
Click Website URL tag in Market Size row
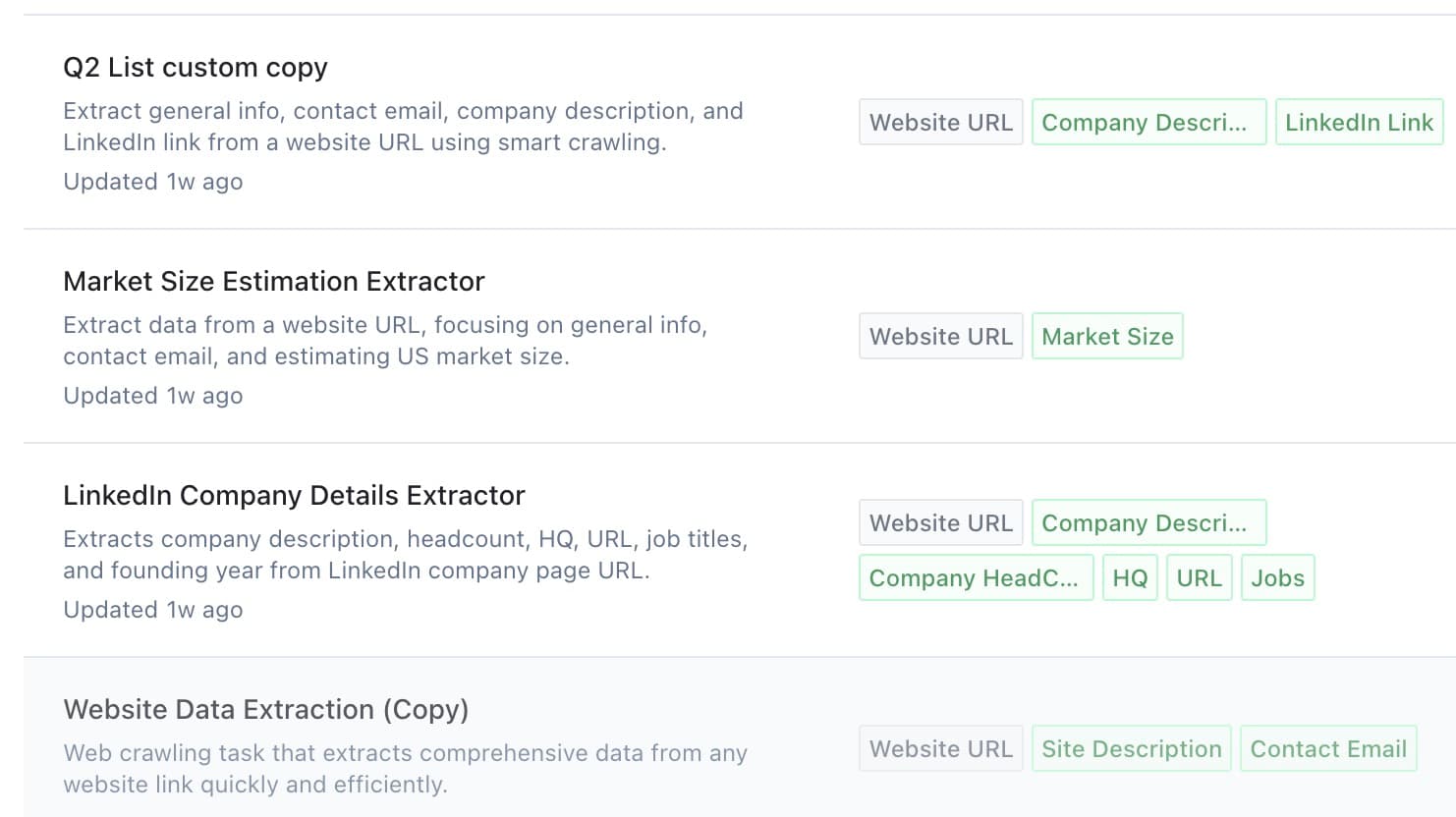point(940,336)
